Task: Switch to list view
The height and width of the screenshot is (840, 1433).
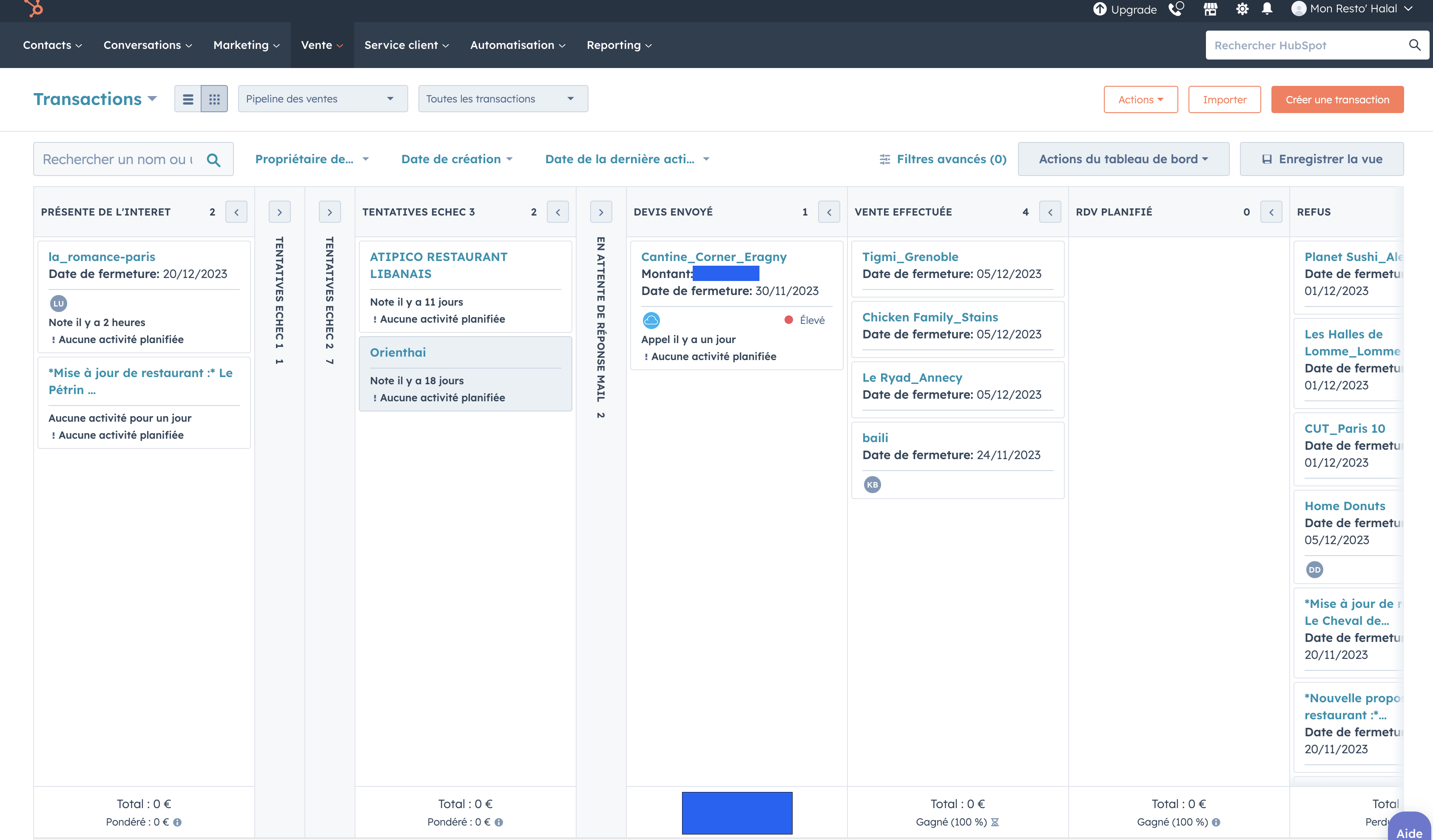Action: click(x=188, y=99)
